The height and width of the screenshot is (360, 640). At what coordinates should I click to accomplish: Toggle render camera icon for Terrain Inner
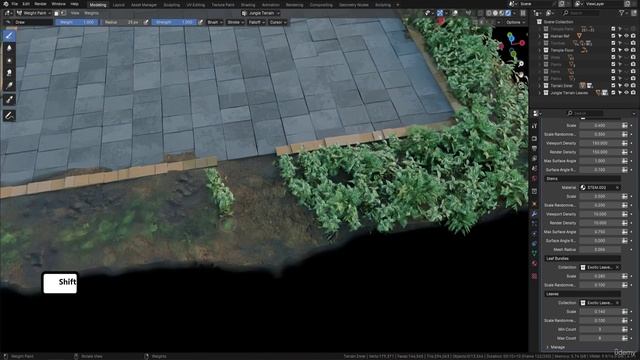tap(633, 86)
